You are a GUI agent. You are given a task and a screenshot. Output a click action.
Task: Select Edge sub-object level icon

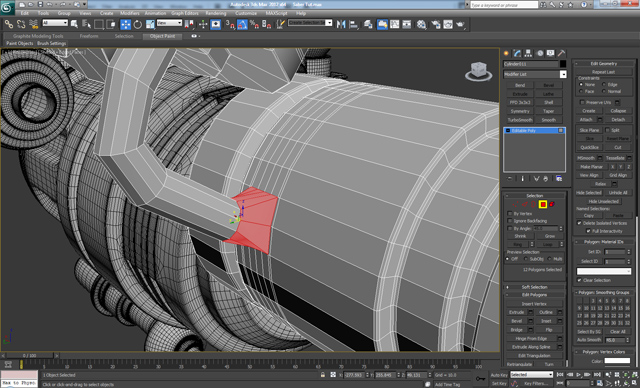[524, 204]
